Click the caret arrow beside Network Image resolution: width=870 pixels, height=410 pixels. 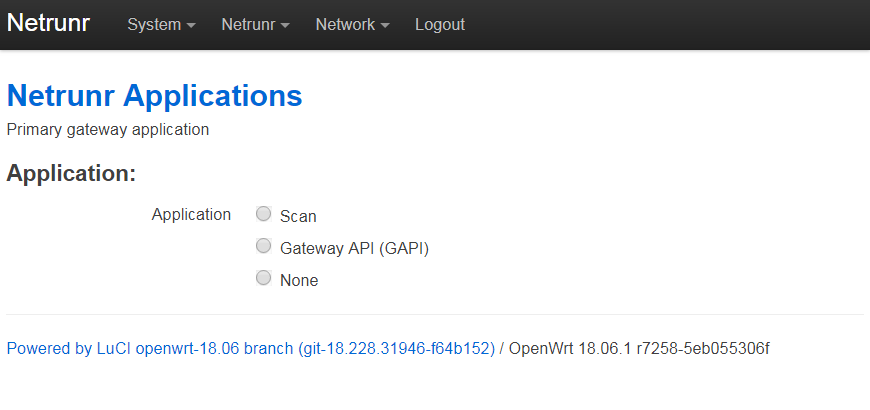tap(385, 26)
